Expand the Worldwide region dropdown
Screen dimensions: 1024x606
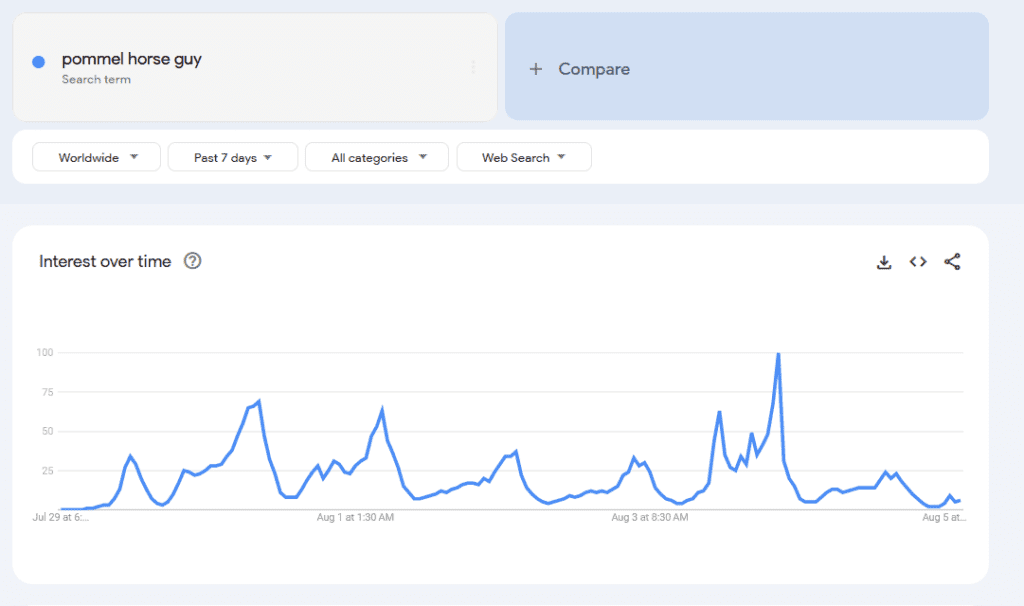pos(97,157)
